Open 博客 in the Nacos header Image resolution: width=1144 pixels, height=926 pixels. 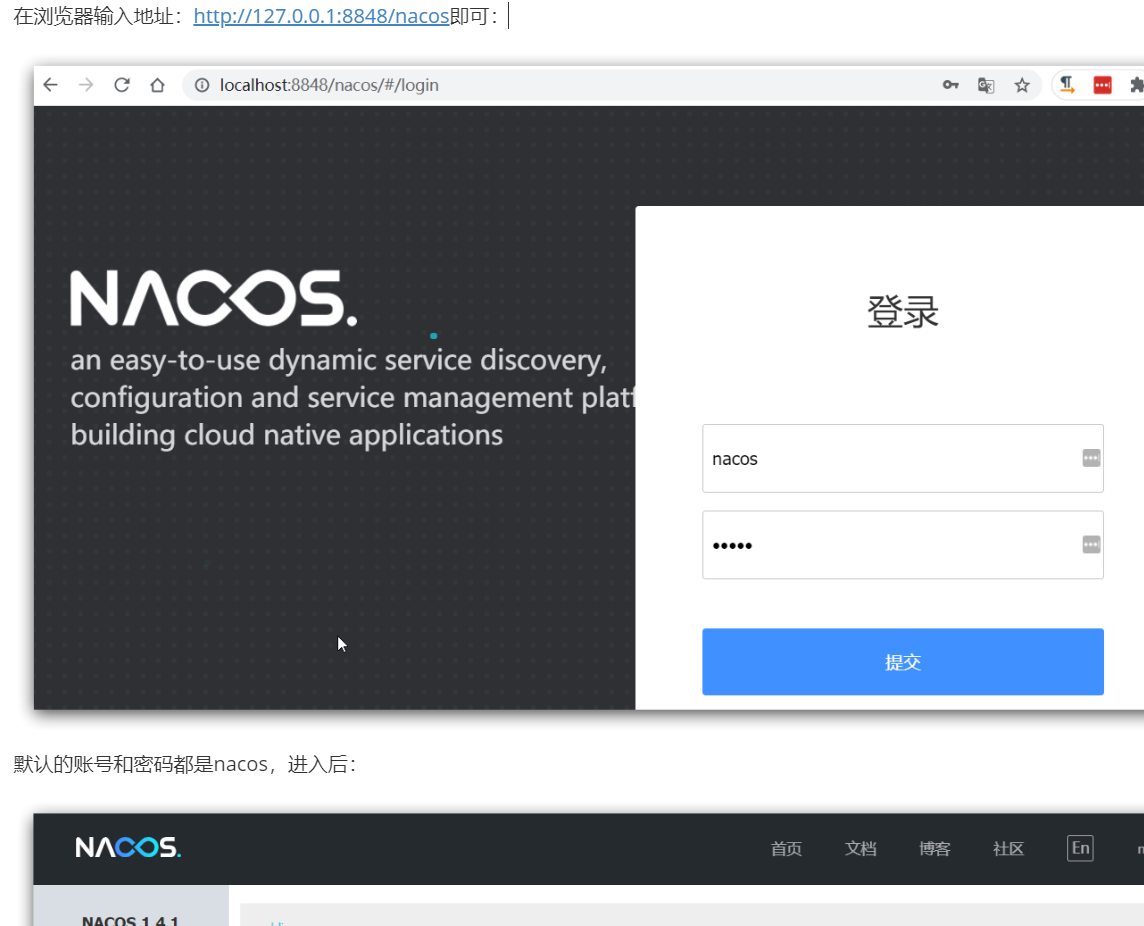935,849
